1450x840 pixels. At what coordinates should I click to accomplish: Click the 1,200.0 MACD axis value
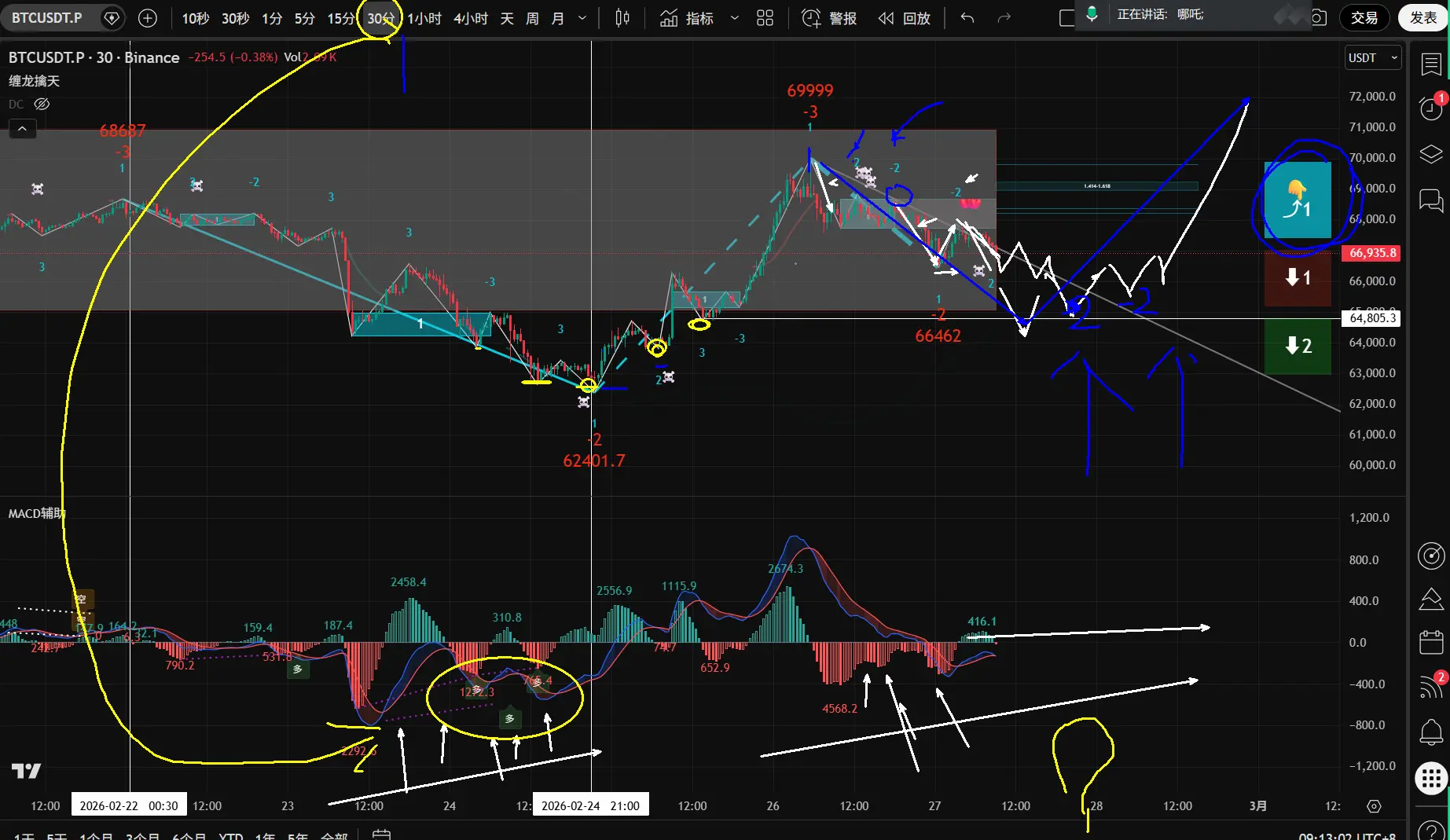coord(1369,518)
